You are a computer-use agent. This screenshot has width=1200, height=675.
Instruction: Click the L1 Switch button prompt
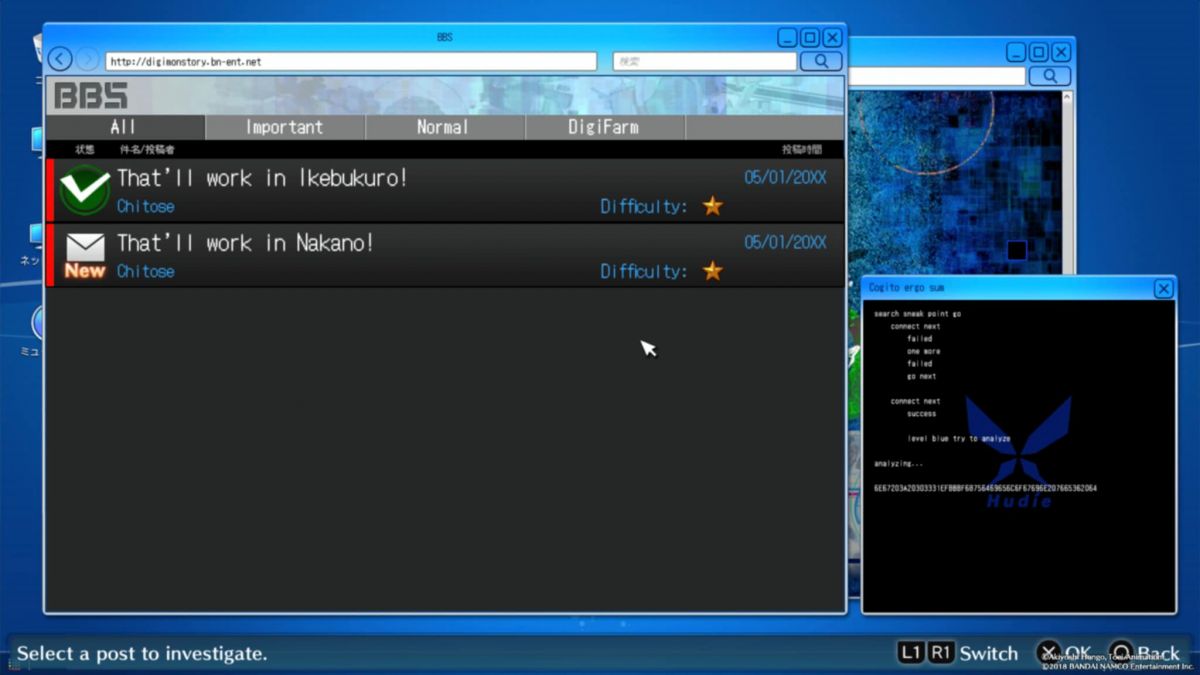tap(910, 653)
